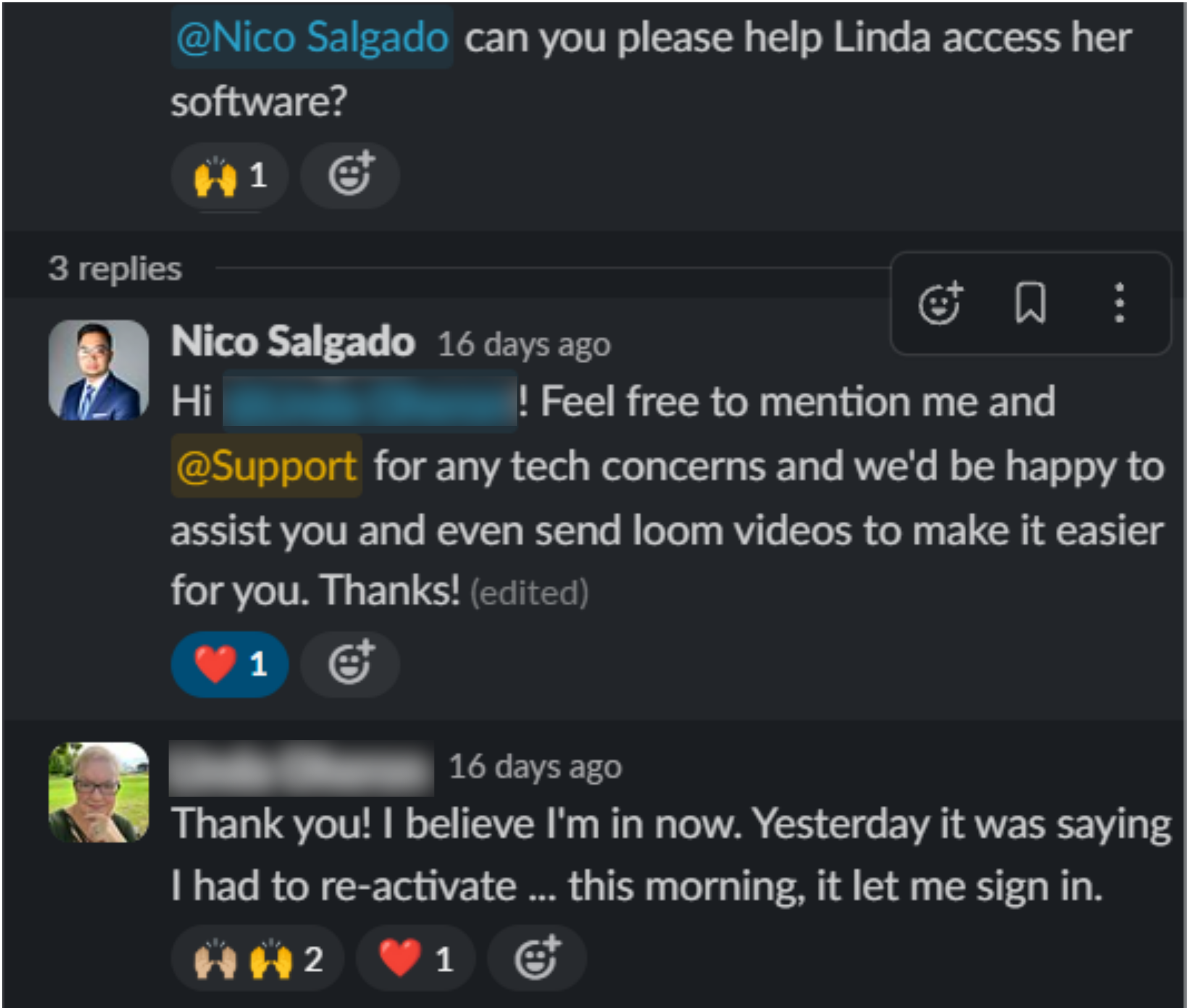Add reaction from the hover toolbar
The image size is (1189, 1008).
[940, 303]
